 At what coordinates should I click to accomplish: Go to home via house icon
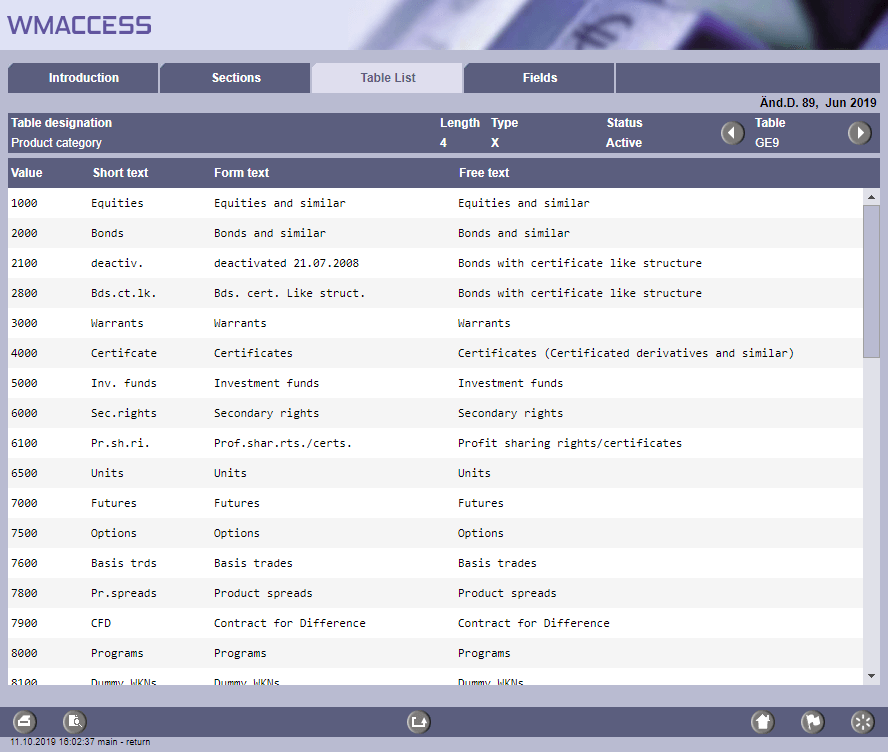pyautogui.click(x=763, y=721)
